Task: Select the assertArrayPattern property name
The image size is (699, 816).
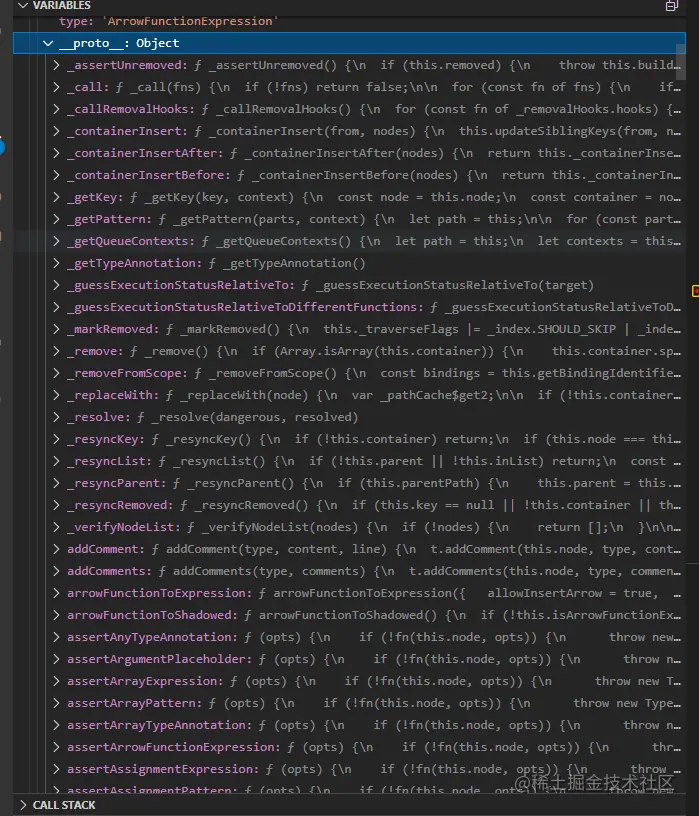Action: [134, 703]
